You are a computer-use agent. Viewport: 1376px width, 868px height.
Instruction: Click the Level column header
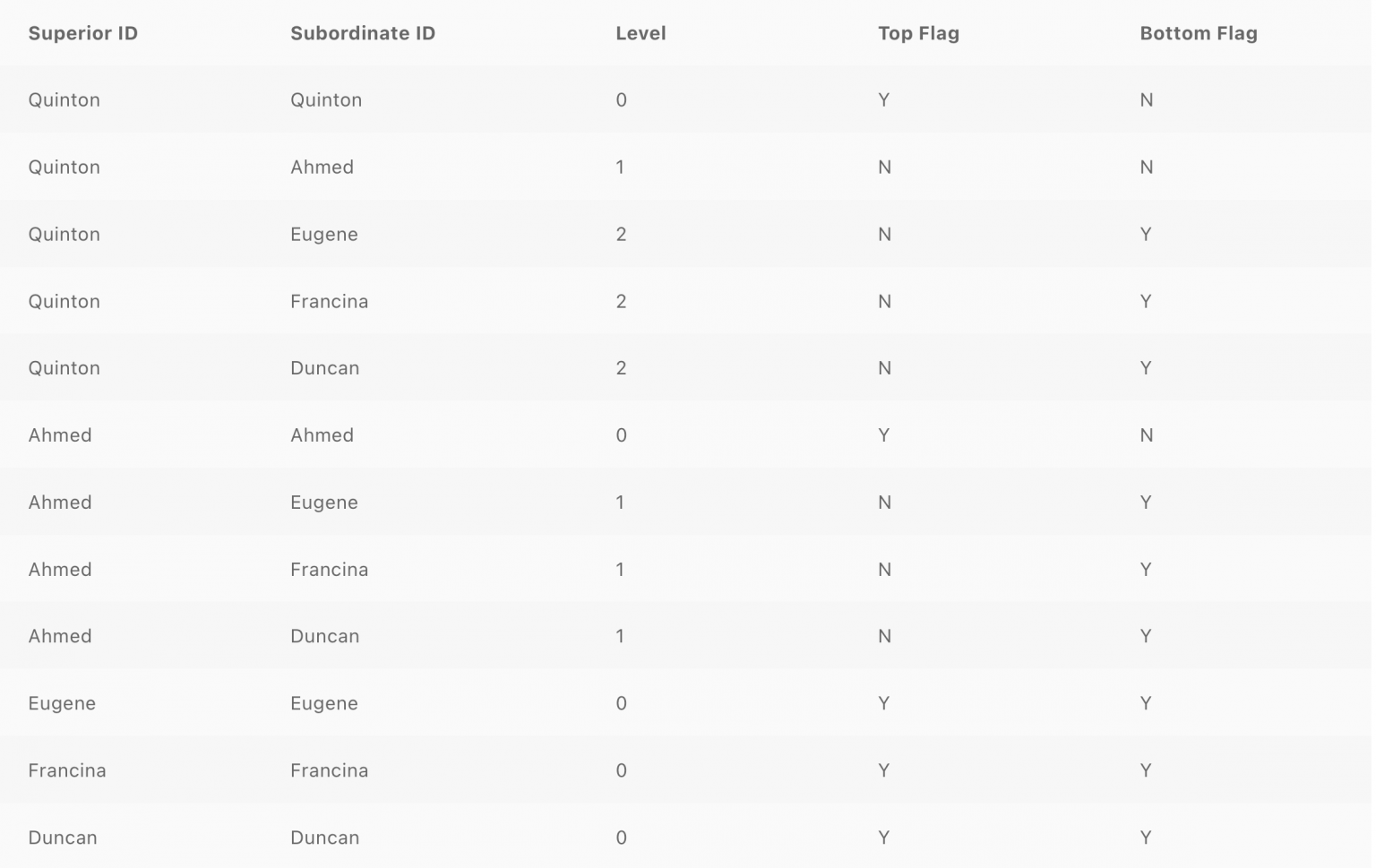click(x=640, y=33)
